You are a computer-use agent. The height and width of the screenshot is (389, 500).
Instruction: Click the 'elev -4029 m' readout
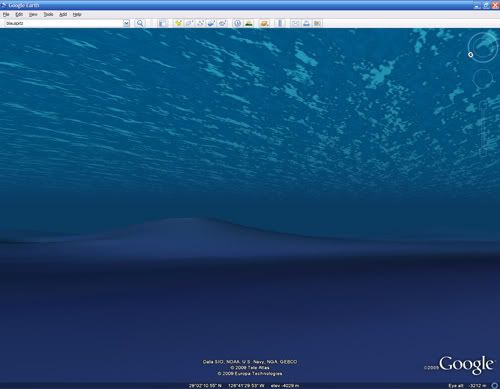coord(285,386)
